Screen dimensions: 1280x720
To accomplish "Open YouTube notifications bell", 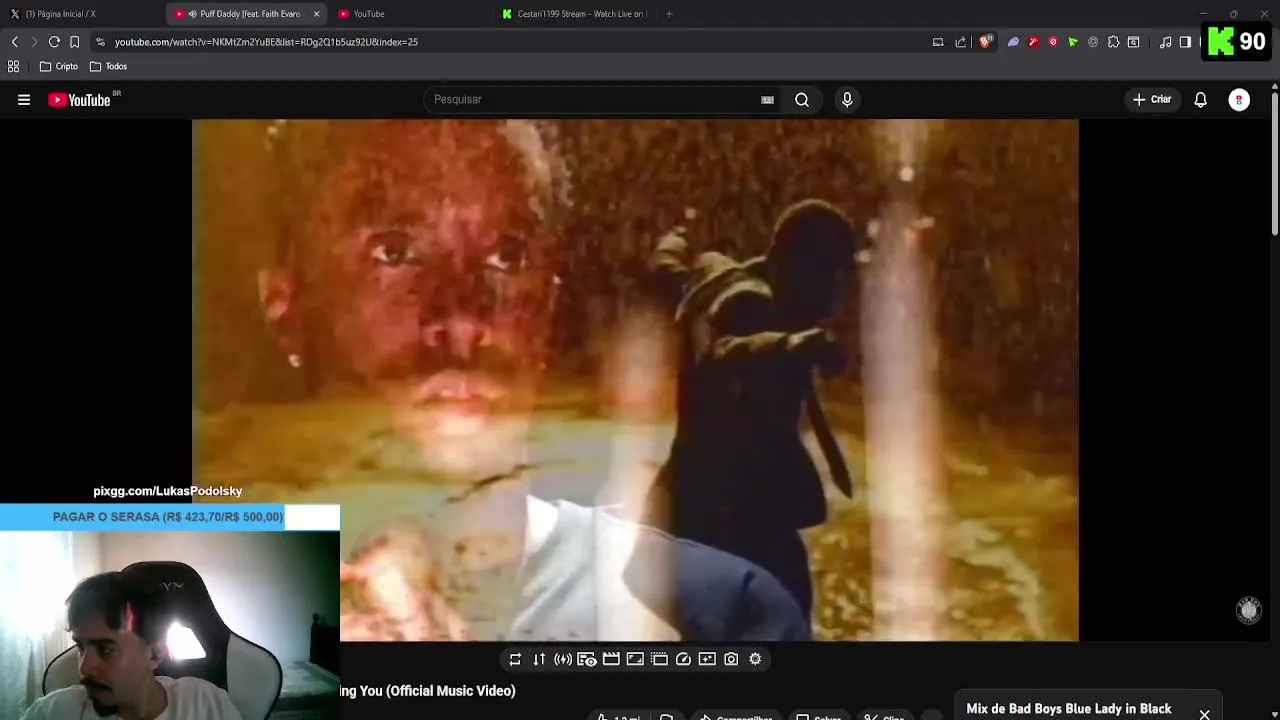I will pos(1200,100).
